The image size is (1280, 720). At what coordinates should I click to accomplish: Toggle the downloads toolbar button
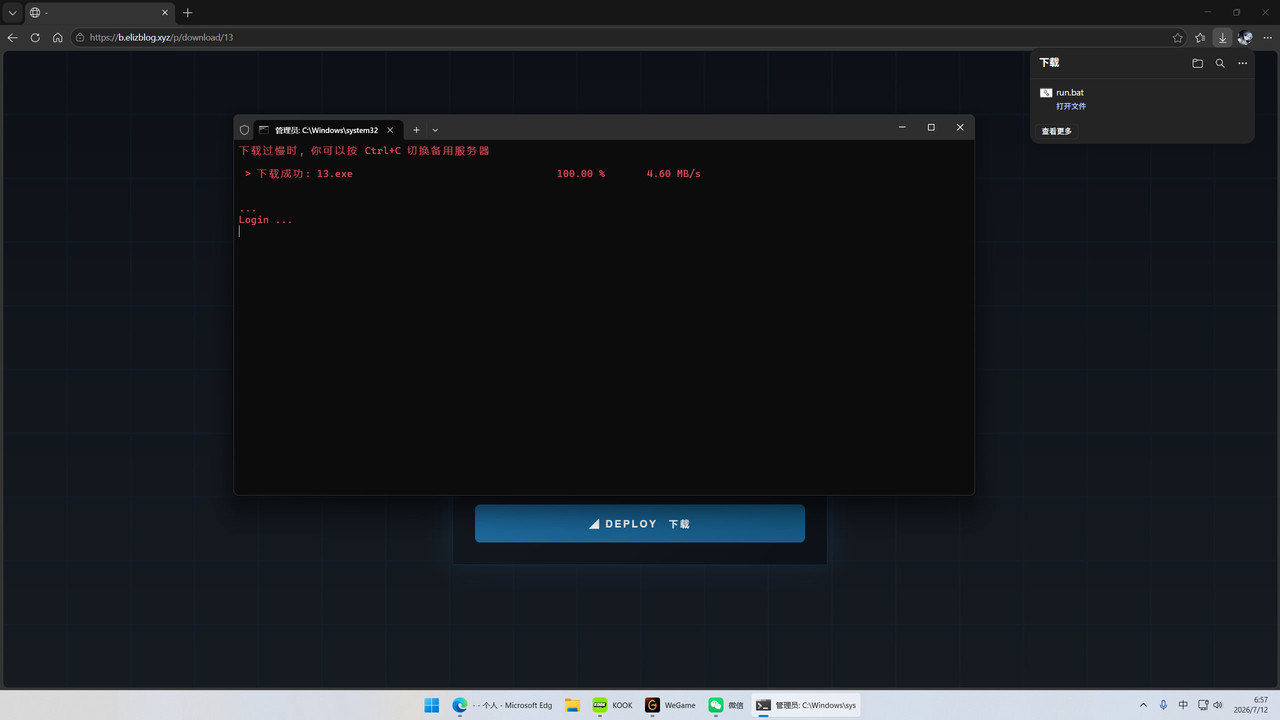[1222, 37]
